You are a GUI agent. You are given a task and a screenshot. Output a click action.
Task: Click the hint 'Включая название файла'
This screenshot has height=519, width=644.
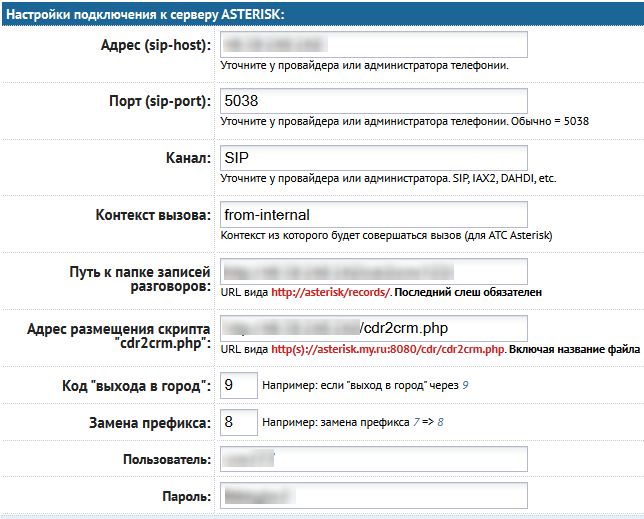pos(575,349)
